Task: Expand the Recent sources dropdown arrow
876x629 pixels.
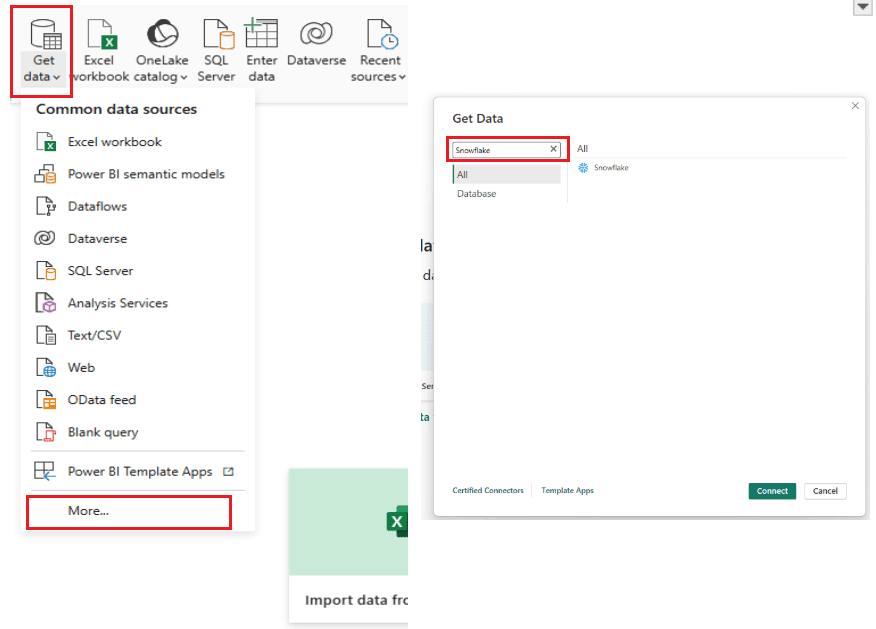Action: point(402,77)
